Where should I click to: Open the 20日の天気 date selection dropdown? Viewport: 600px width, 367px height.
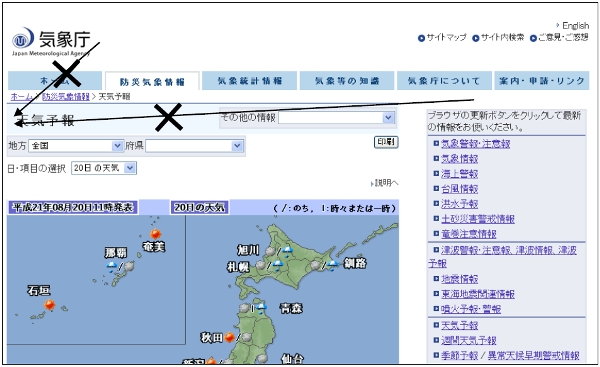click(x=104, y=168)
